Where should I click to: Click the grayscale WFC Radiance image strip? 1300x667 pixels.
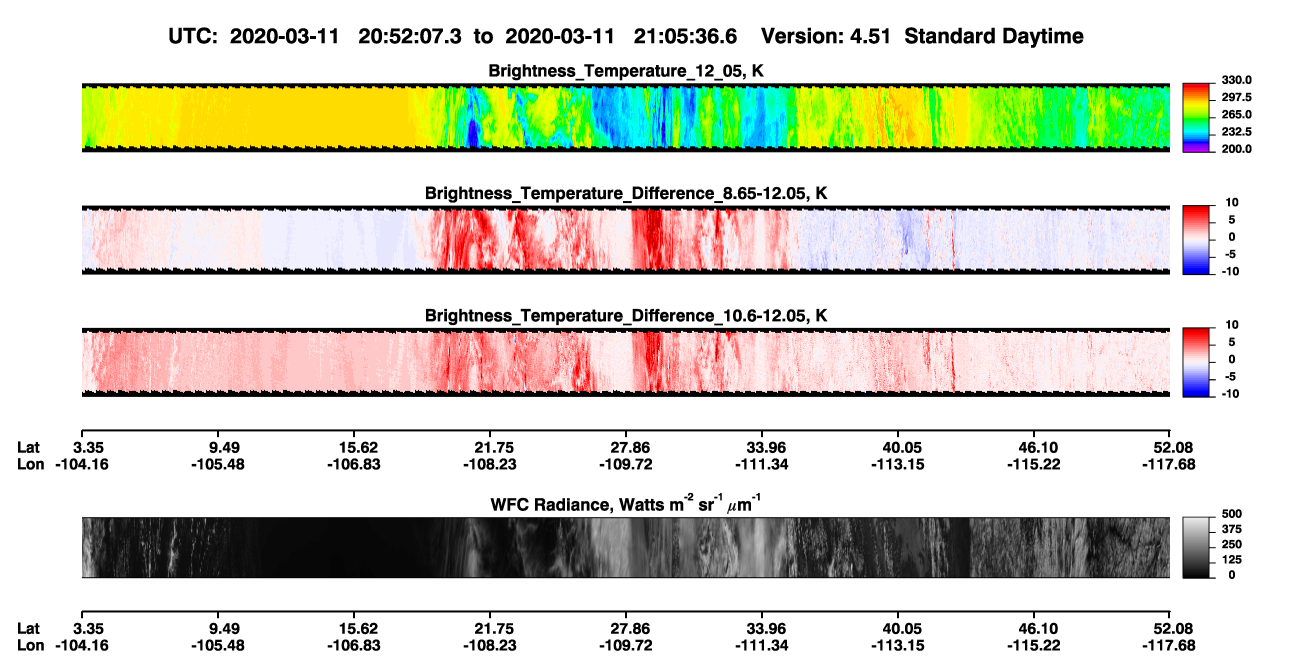[626, 547]
